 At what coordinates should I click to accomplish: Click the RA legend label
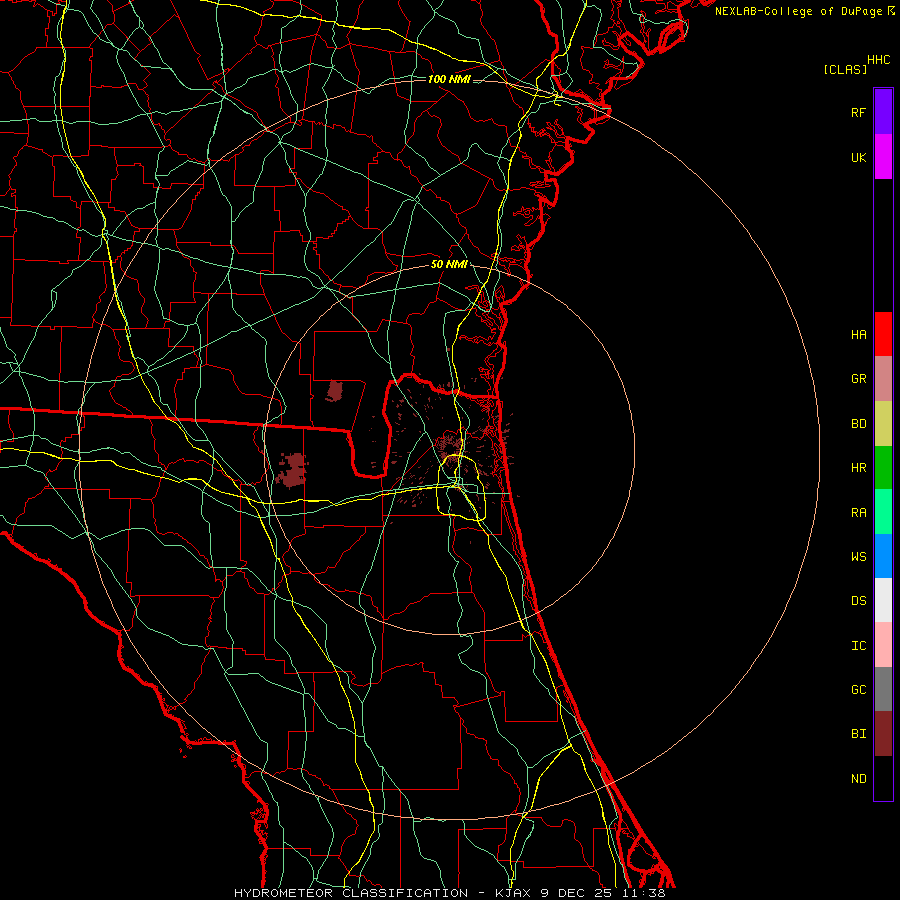click(858, 513)
